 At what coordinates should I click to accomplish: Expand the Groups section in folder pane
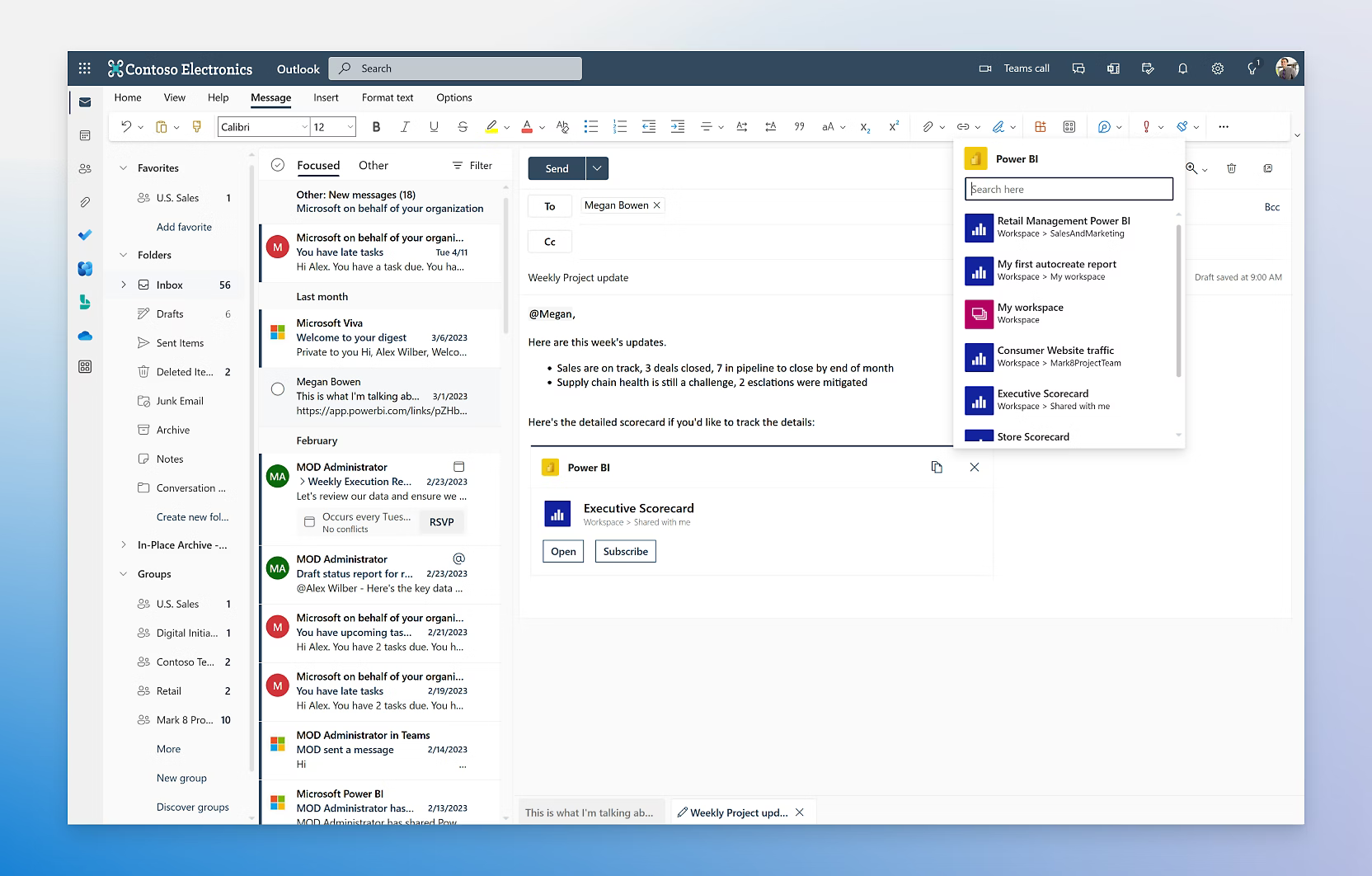[124, 573]
